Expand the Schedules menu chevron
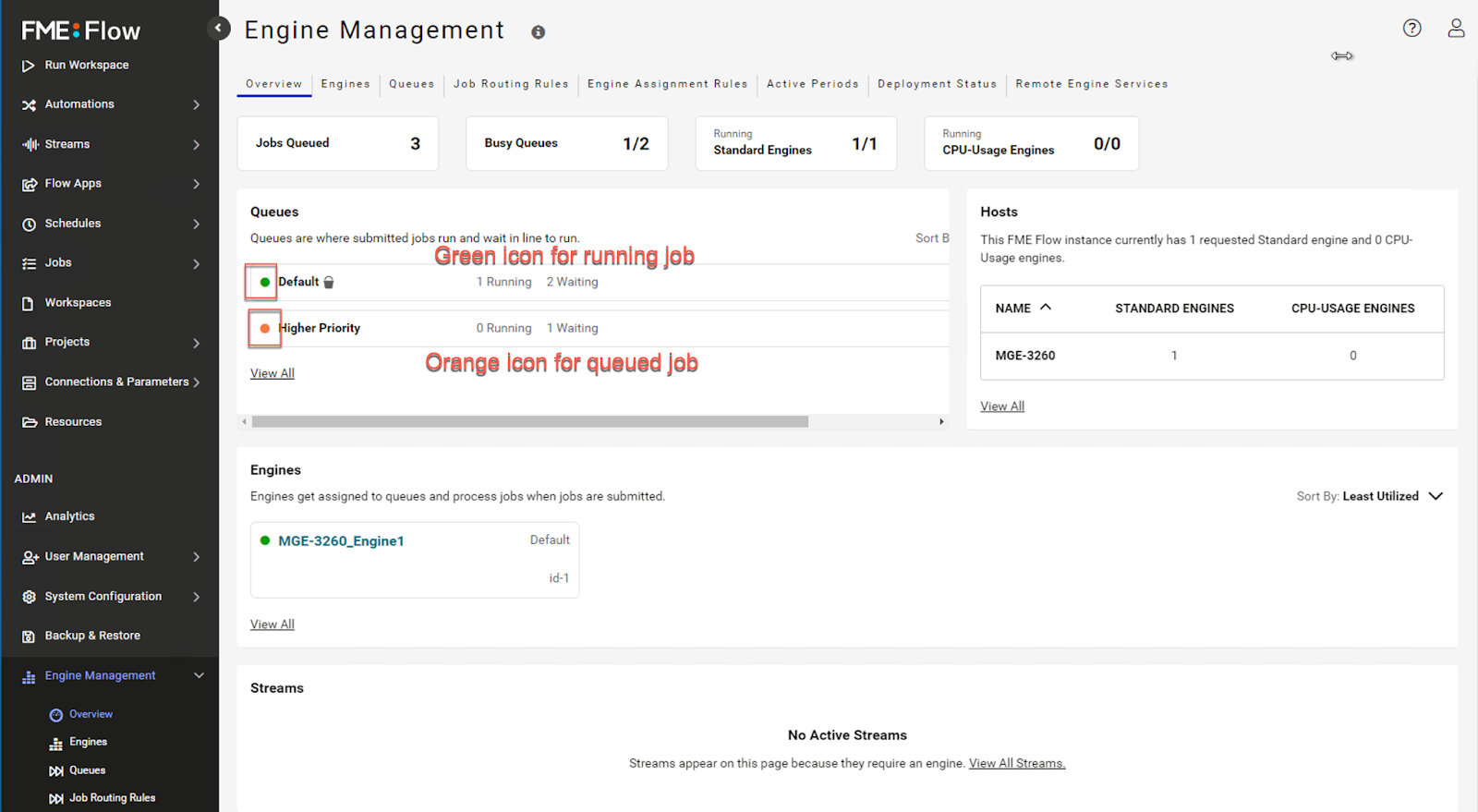 point(196,224)
